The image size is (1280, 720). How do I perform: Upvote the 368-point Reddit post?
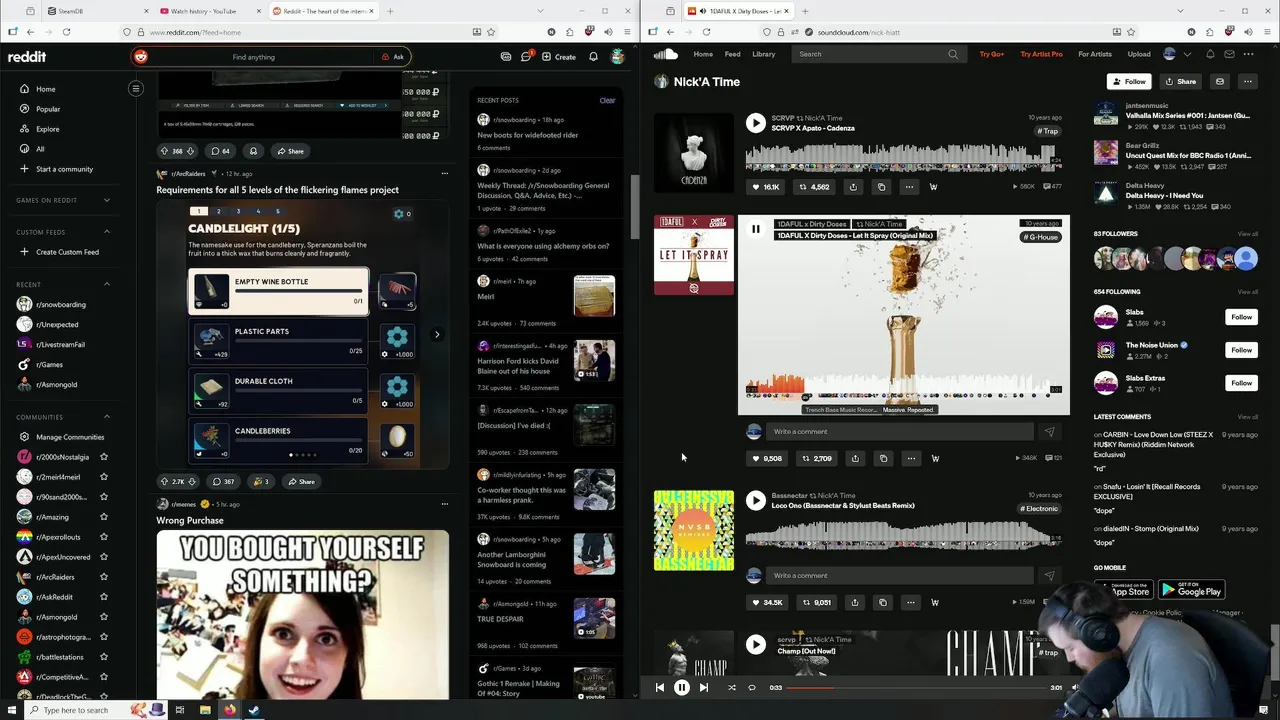[164, 151]
